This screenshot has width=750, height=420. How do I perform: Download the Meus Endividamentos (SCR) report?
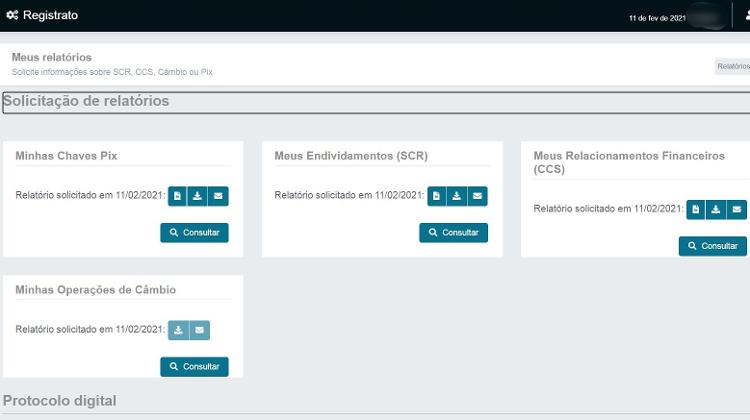pyautogui.click(x=457, y=196)
